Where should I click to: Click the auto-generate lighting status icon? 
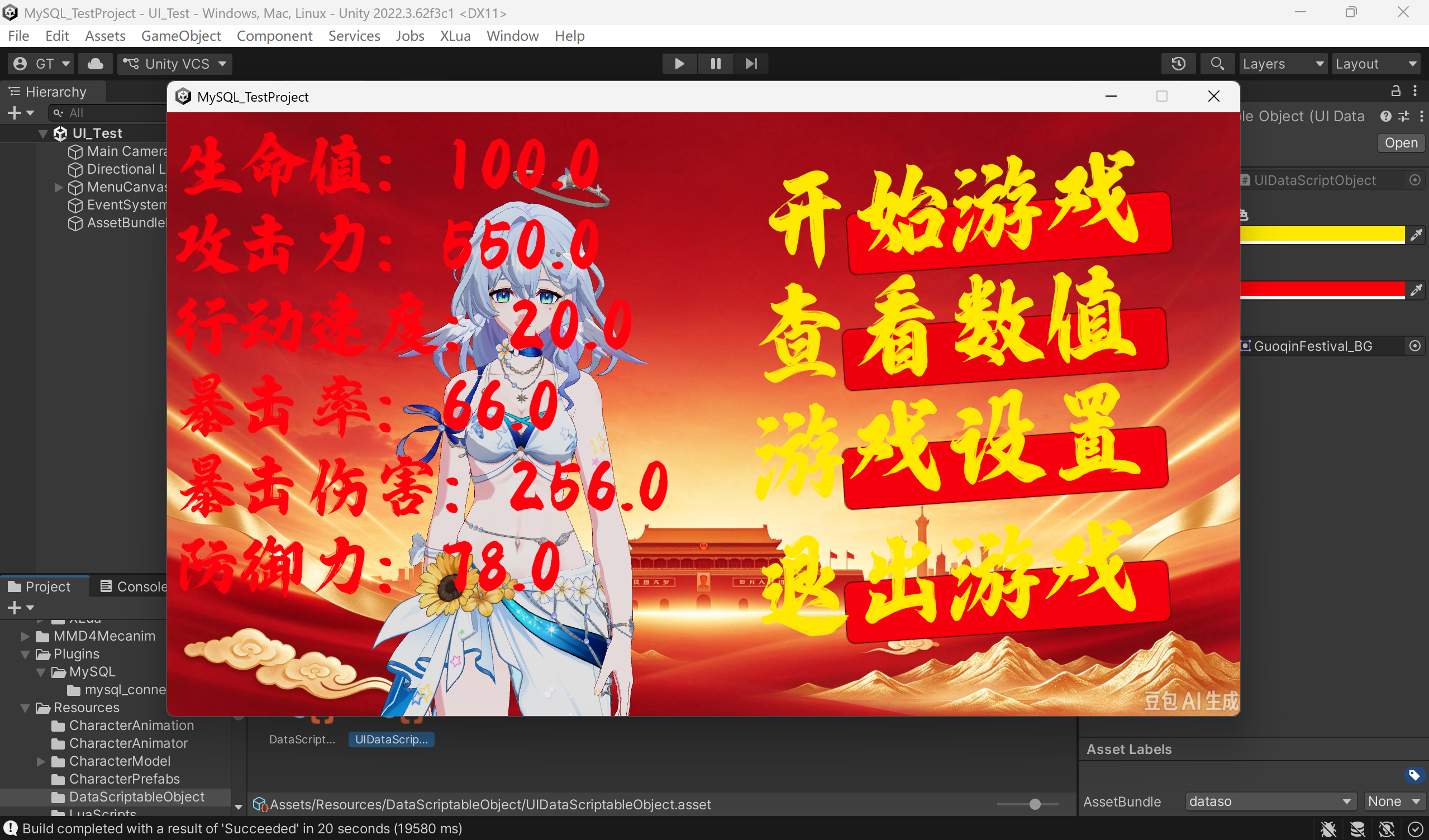[x=1387, y=829]
